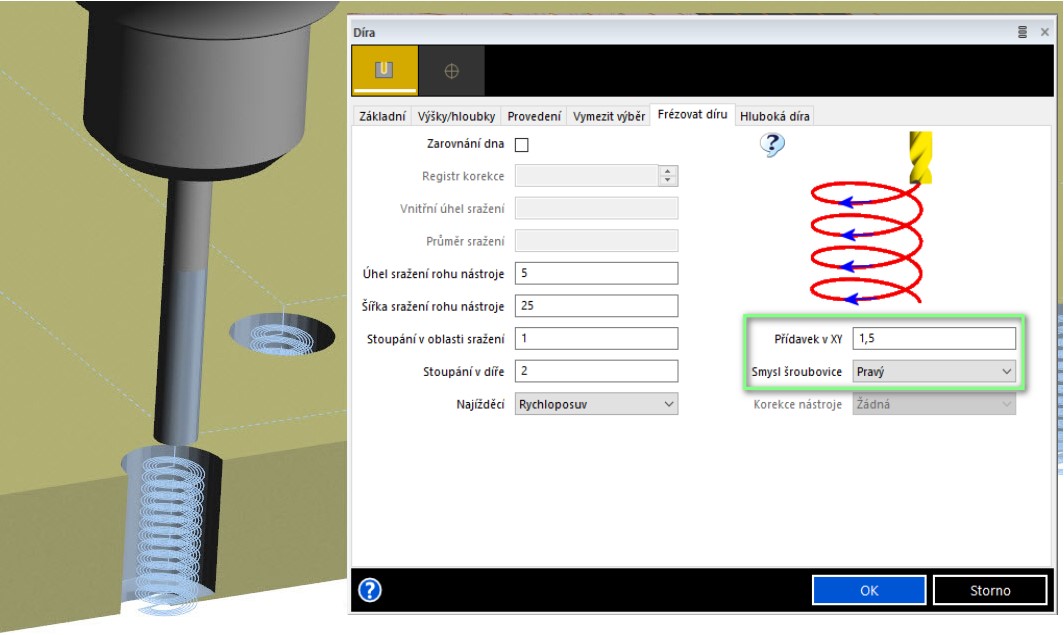Image resolution: width=1064 pixels, height=635 pixels.
Task: Select the Vymezit výběr tab
Action: [x=608, y=116]
